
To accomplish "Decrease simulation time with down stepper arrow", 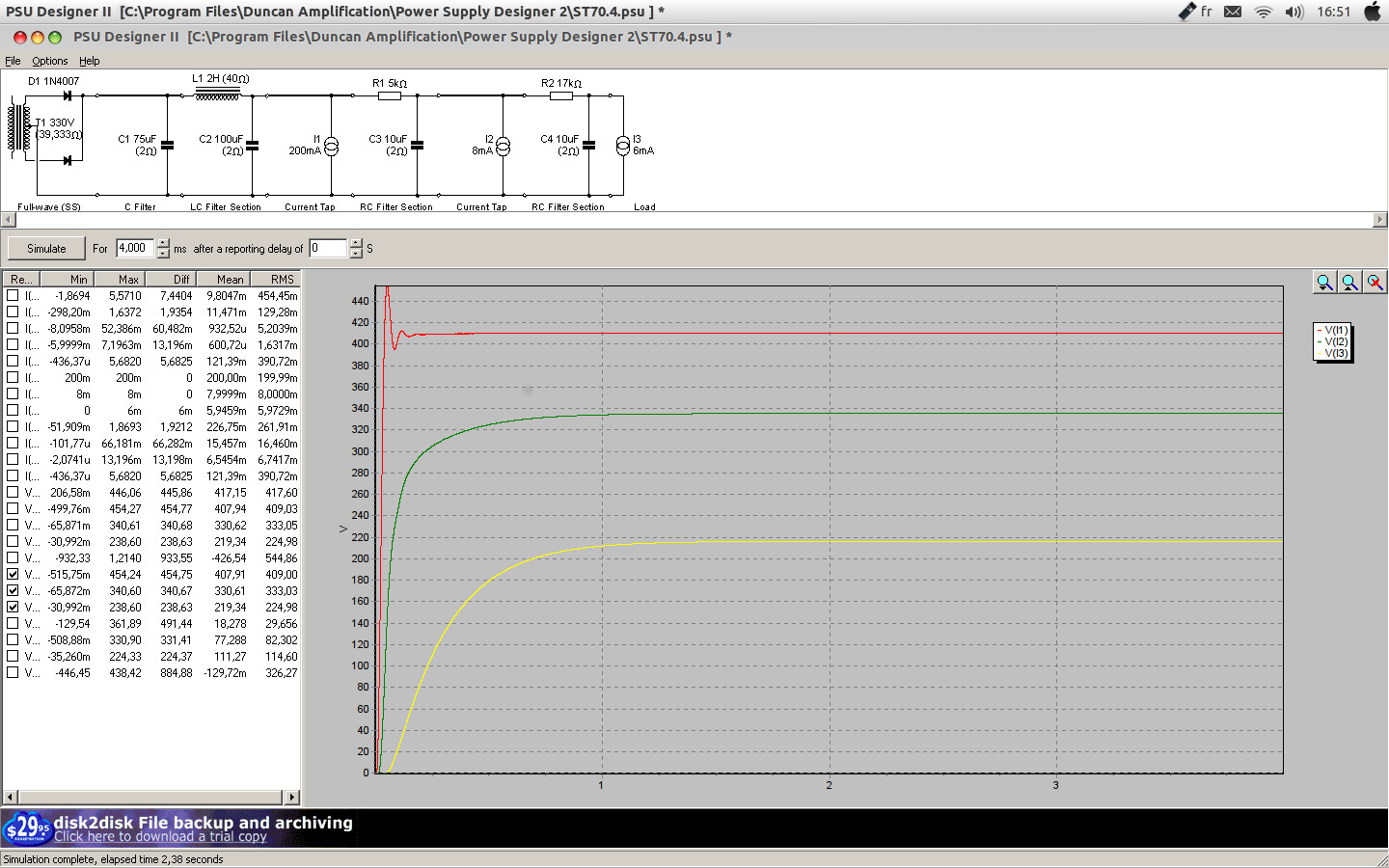I will pos(163,254).
